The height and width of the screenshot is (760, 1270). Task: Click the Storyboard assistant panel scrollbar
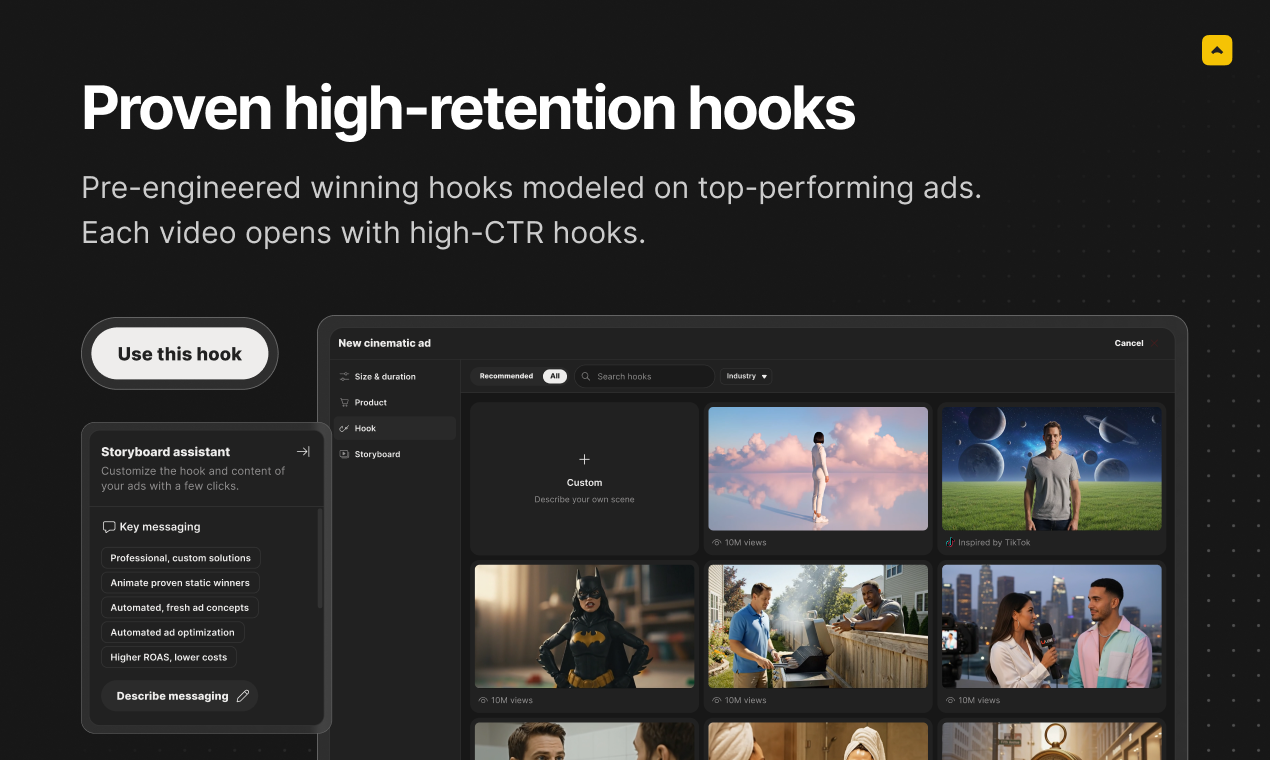click(320, 558)
